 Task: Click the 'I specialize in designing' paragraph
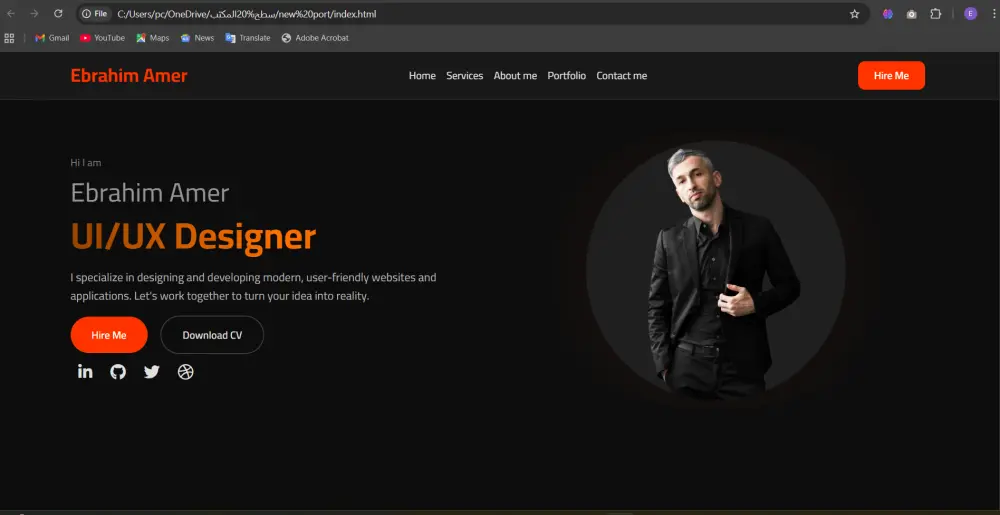[253, 287]
